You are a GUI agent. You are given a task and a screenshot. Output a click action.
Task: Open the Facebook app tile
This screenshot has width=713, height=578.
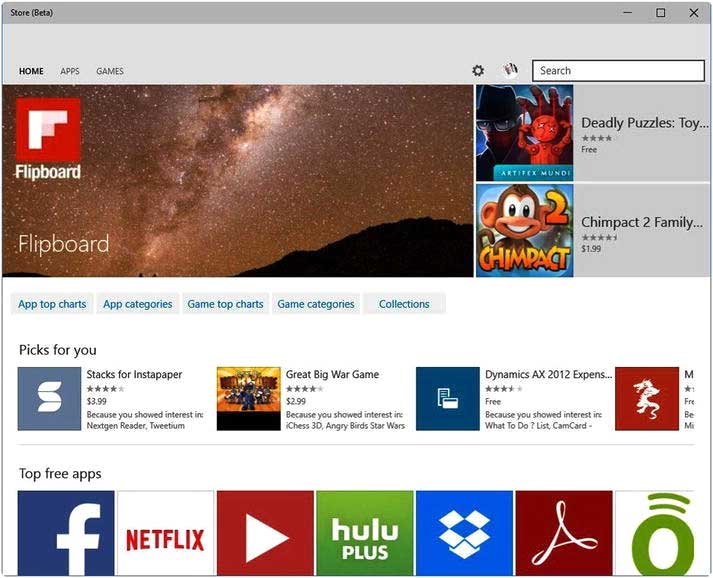coord(66,533)
